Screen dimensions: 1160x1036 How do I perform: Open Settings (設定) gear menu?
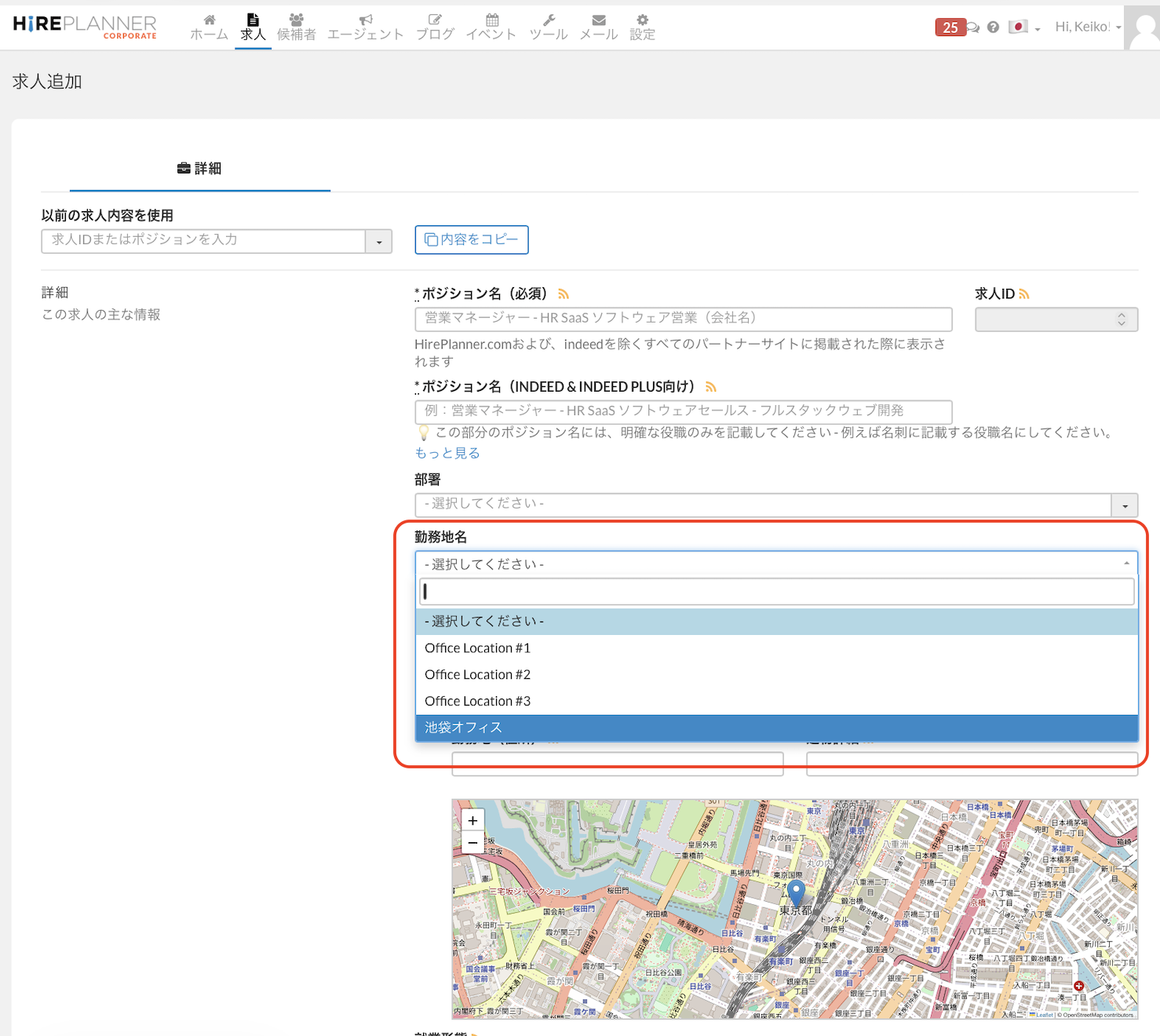[x=642, y=27]
